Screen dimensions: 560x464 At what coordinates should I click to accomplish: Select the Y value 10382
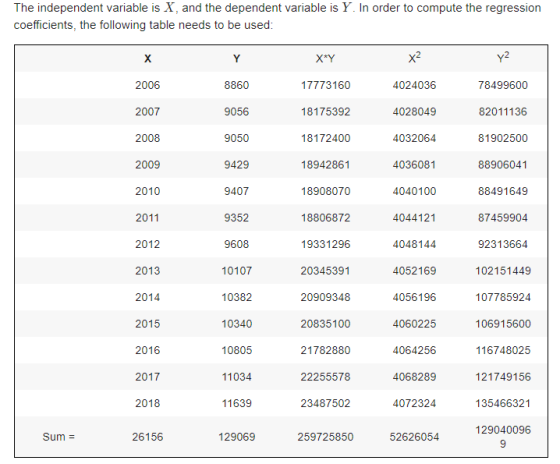pyautogui.click(x=236, y=298)
